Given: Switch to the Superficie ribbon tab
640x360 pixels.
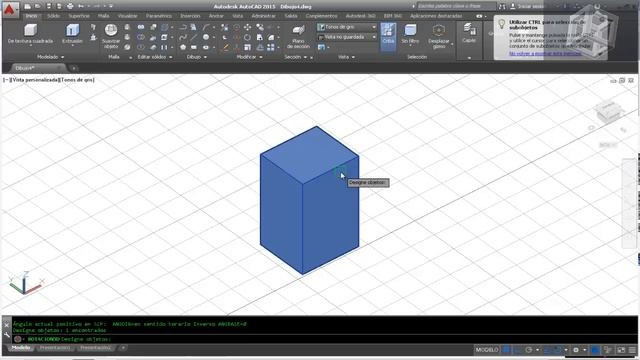Looking at the screenshot, I should click(x=79, y=16).
